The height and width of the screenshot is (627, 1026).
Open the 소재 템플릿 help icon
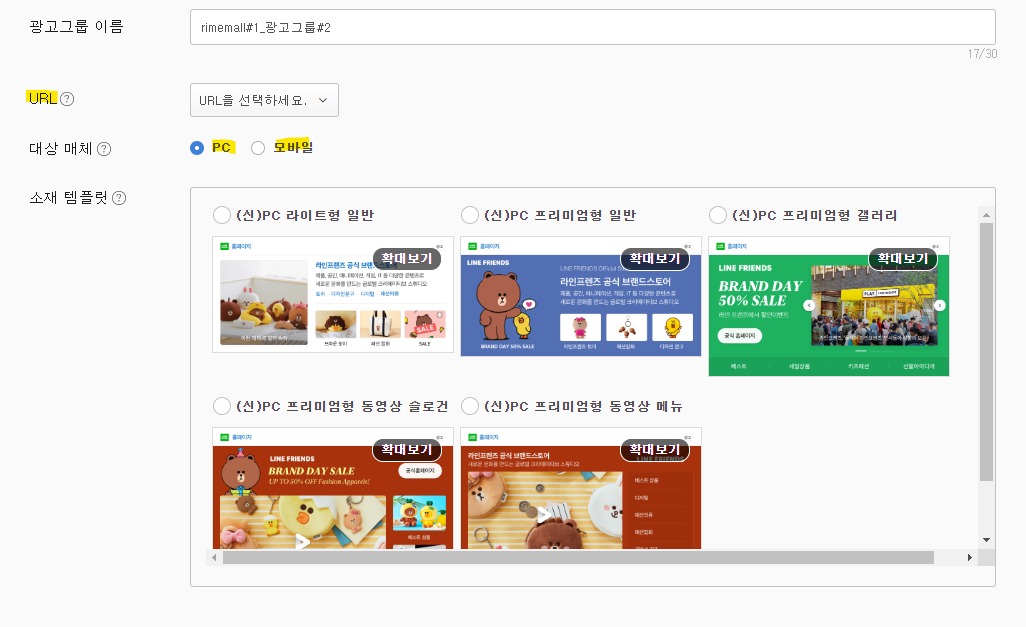[x=119, y=198]
